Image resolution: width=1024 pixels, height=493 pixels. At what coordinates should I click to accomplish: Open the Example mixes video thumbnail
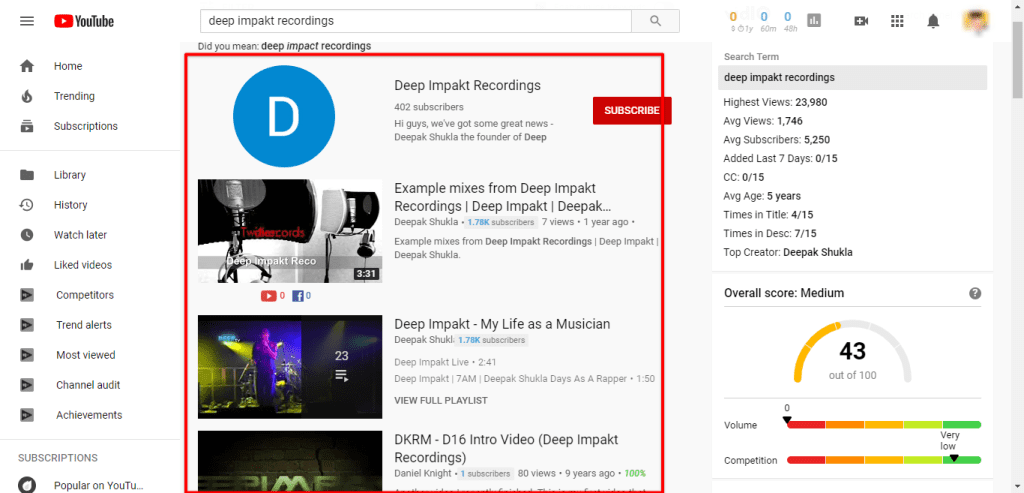pyautogui.click(x=290, y=231)
